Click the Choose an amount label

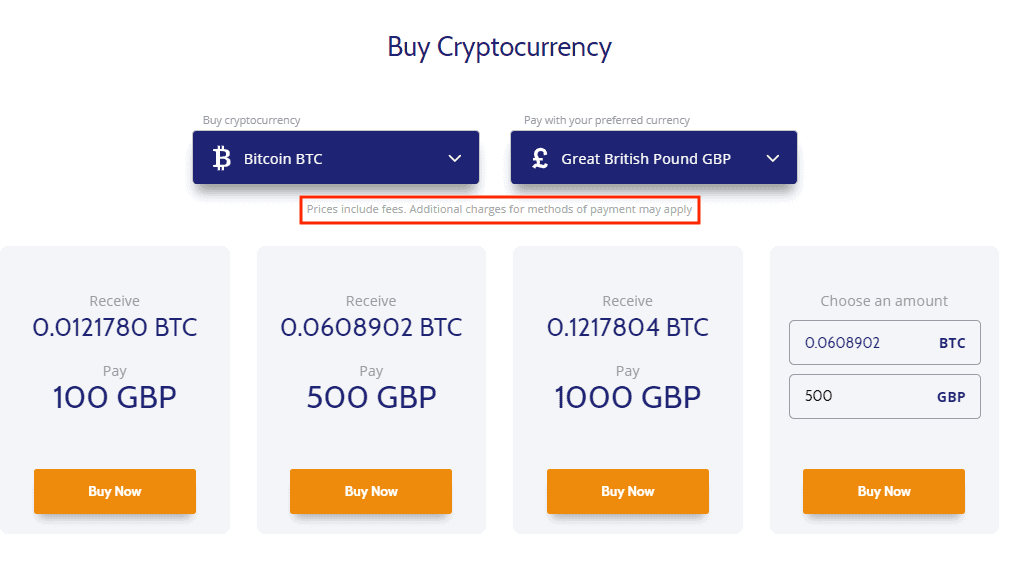(884, 301)
